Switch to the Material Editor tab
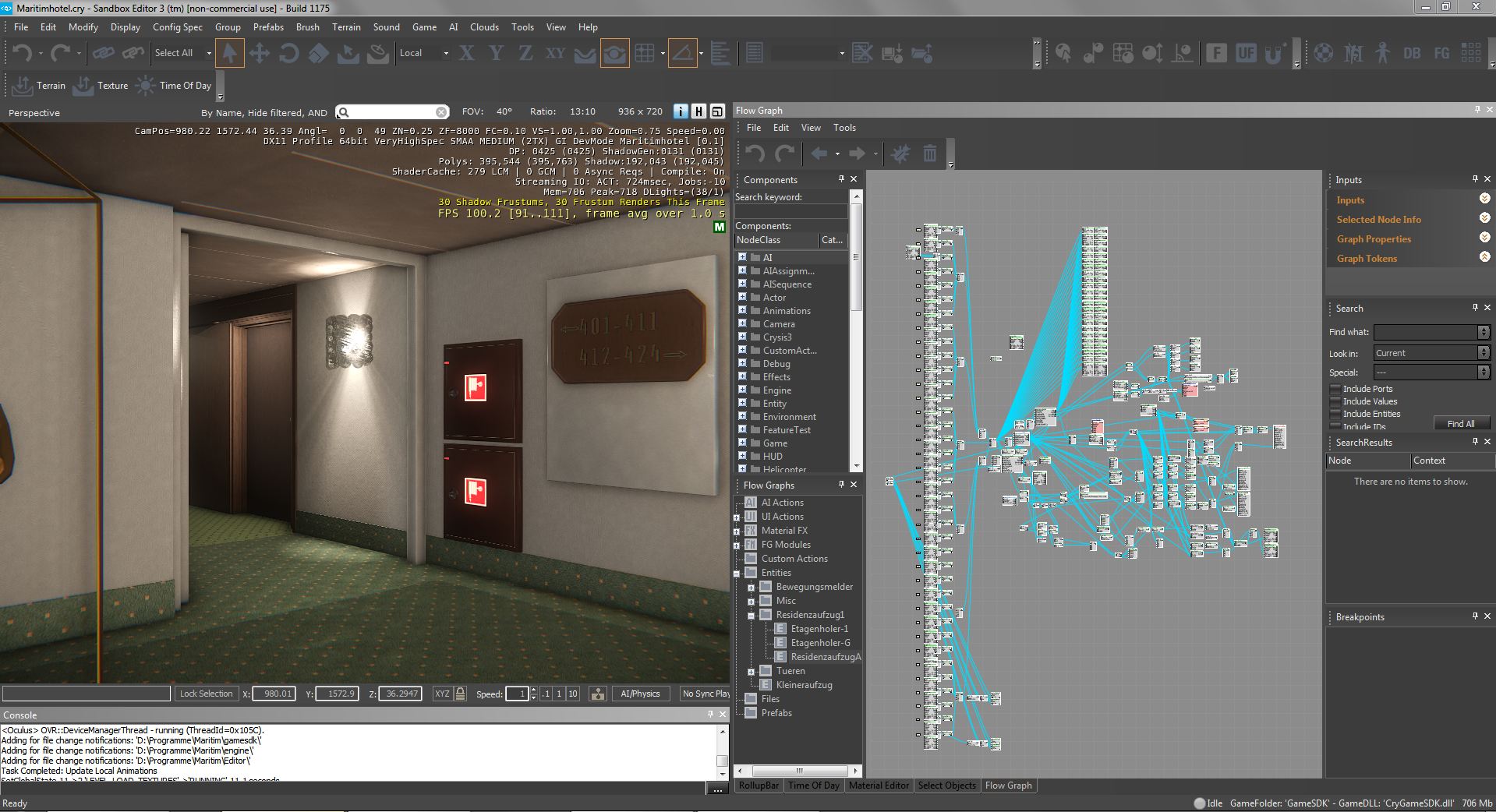The width and height of the screenshot is (1496, 812). (x=879, y=786)
